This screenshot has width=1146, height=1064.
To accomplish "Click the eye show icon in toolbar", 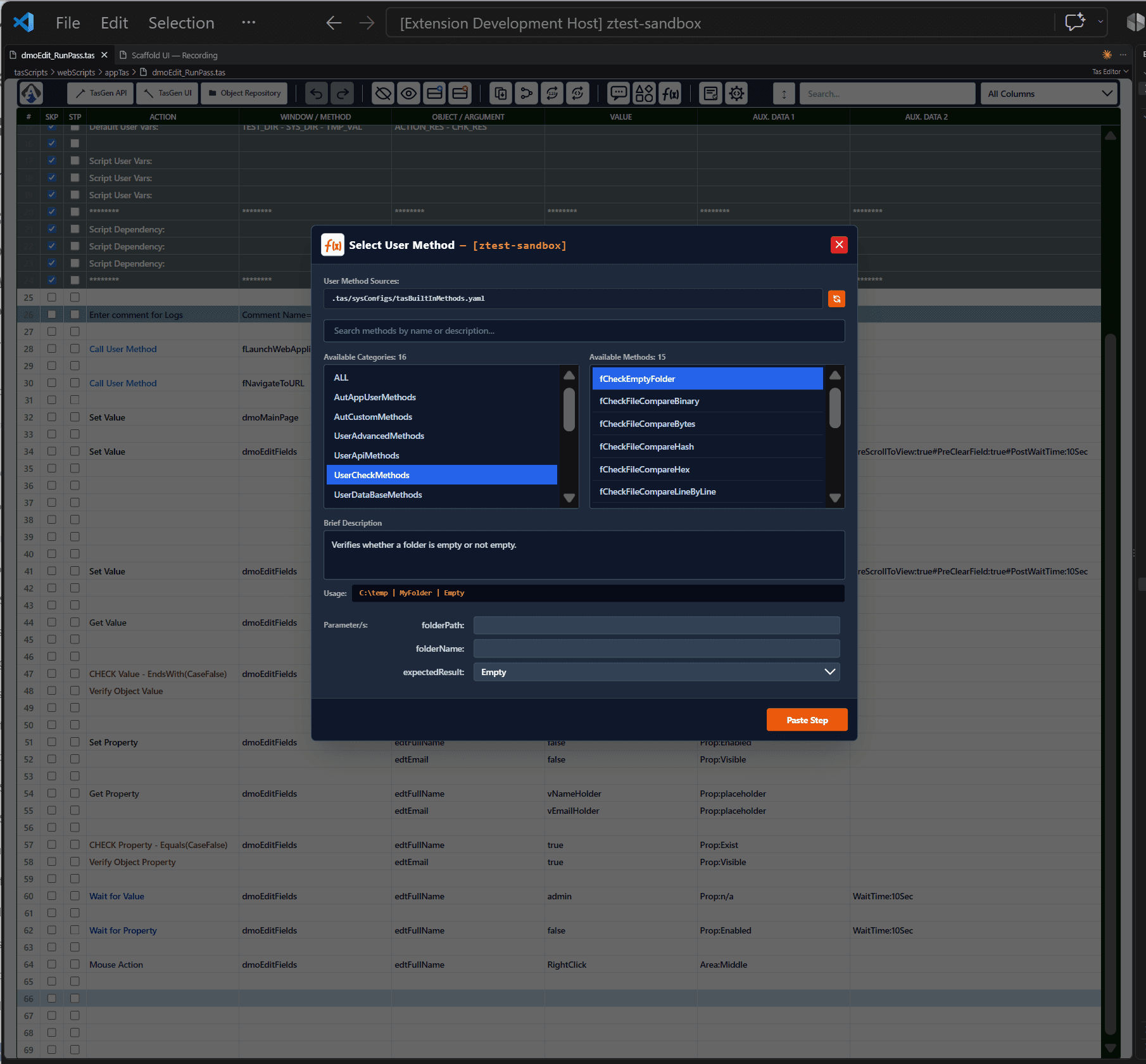I will tap(409, 94).
